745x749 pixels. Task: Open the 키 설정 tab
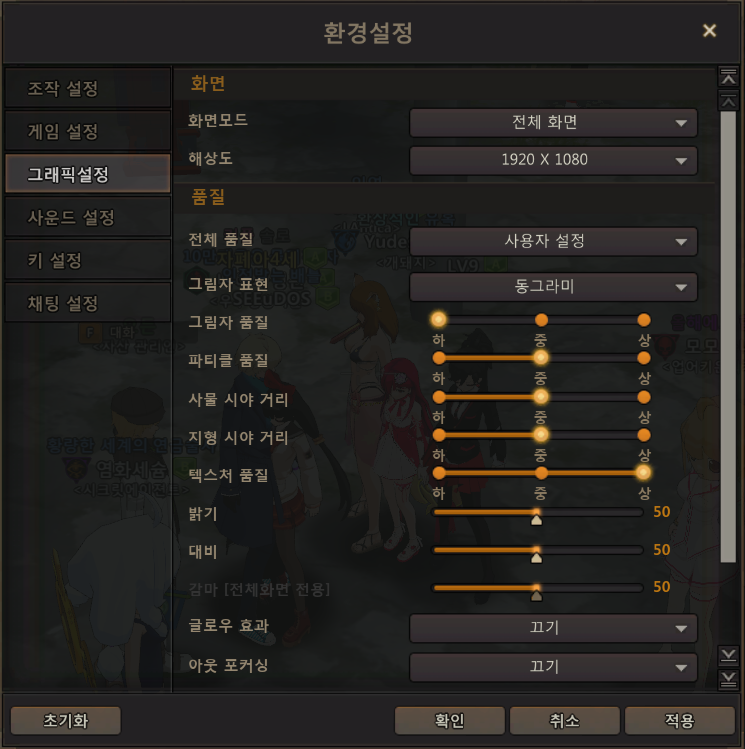point(88,260)
